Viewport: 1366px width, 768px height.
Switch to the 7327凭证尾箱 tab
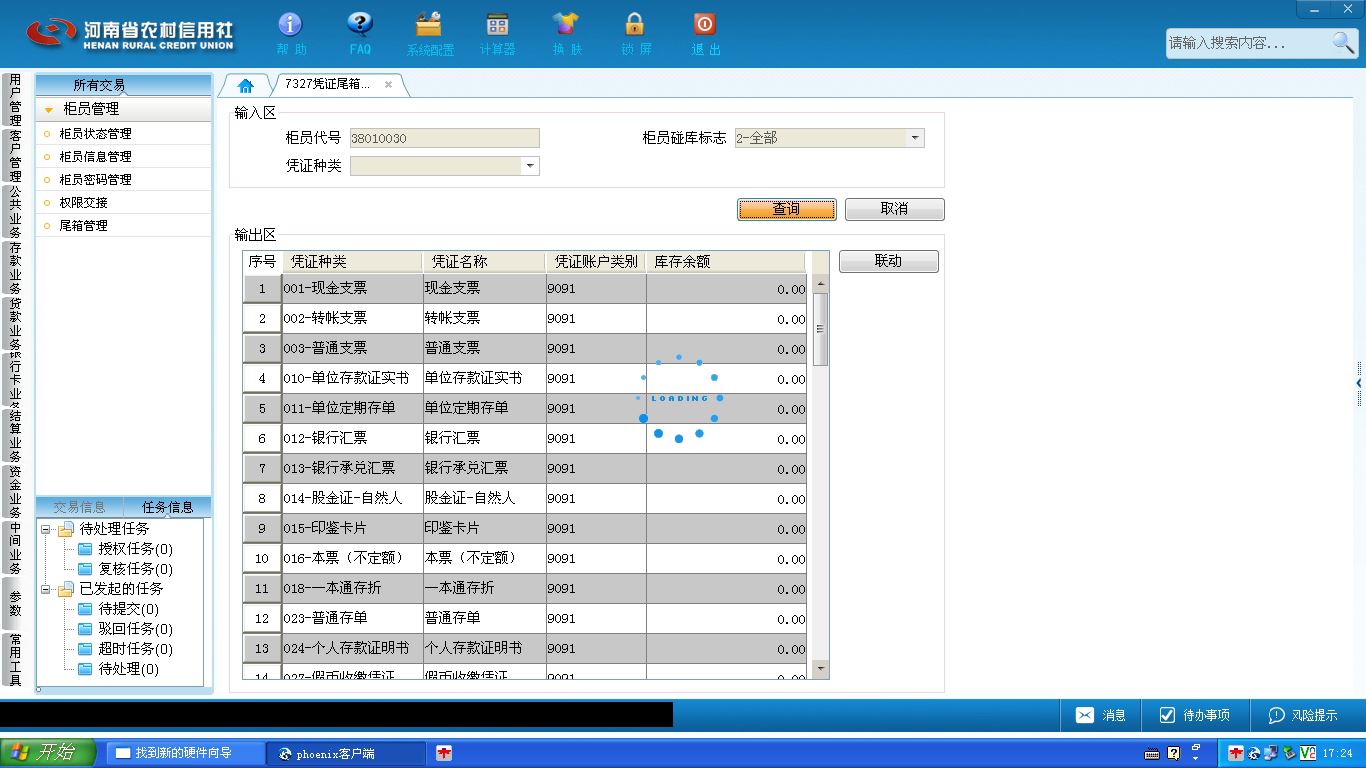(328, 85)
